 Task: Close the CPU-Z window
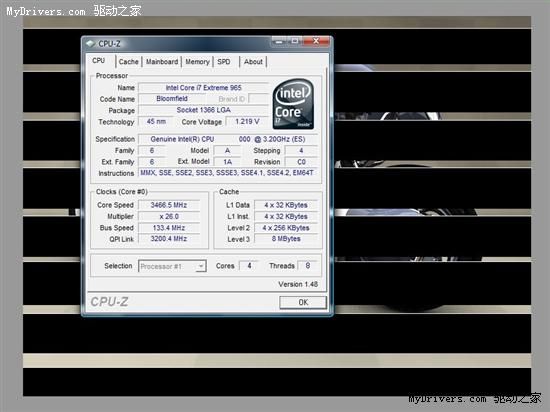pos(316,41)
